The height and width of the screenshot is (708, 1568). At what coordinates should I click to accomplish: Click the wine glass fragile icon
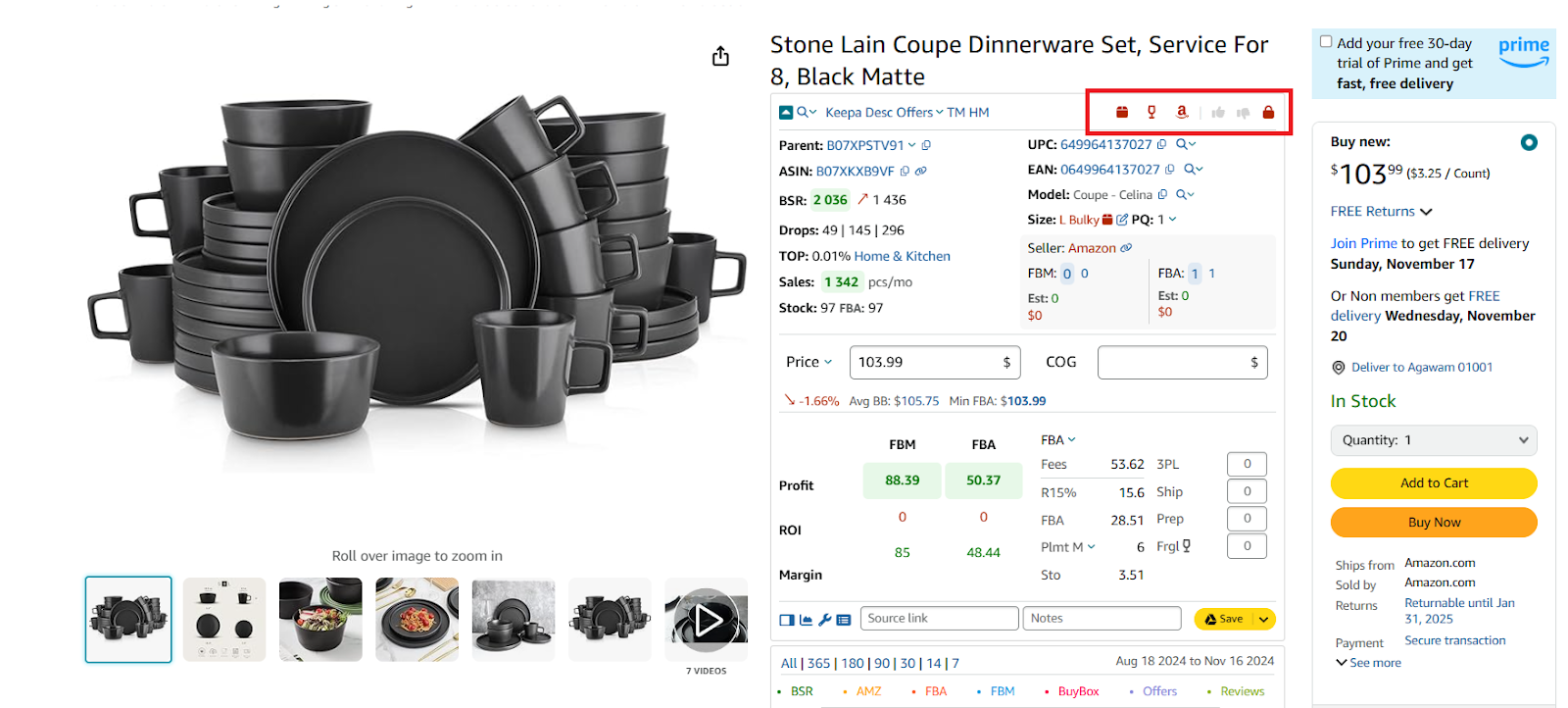pos(1151,113)
